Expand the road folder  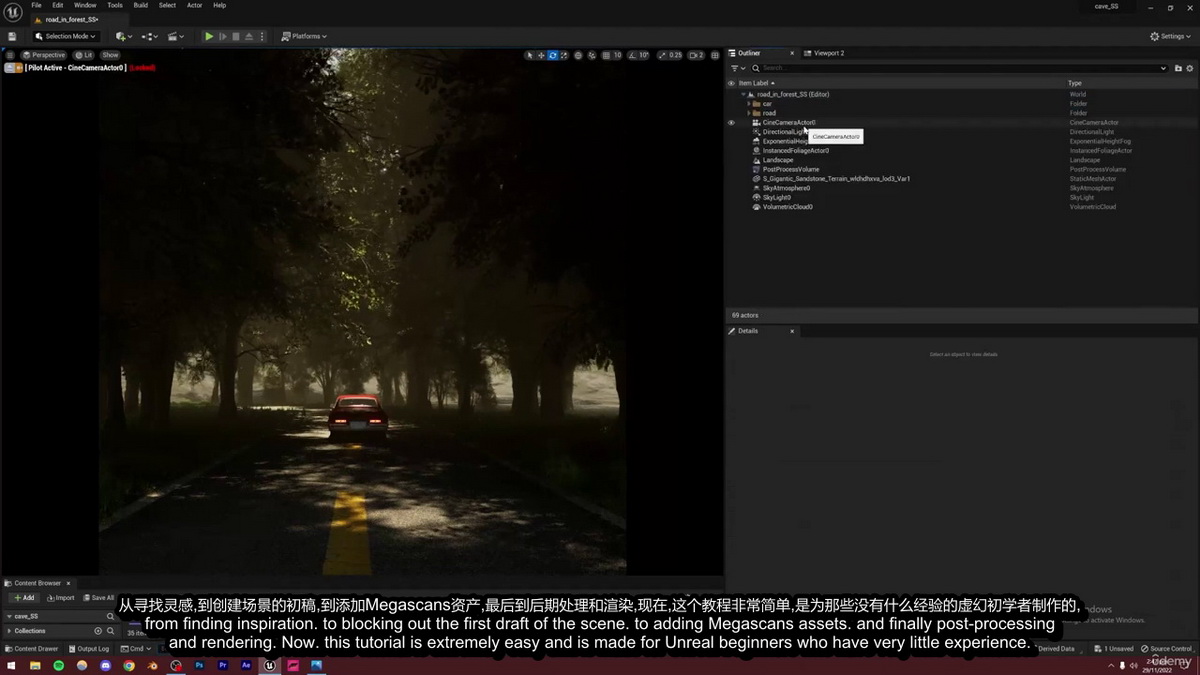[x=749, y=113]
